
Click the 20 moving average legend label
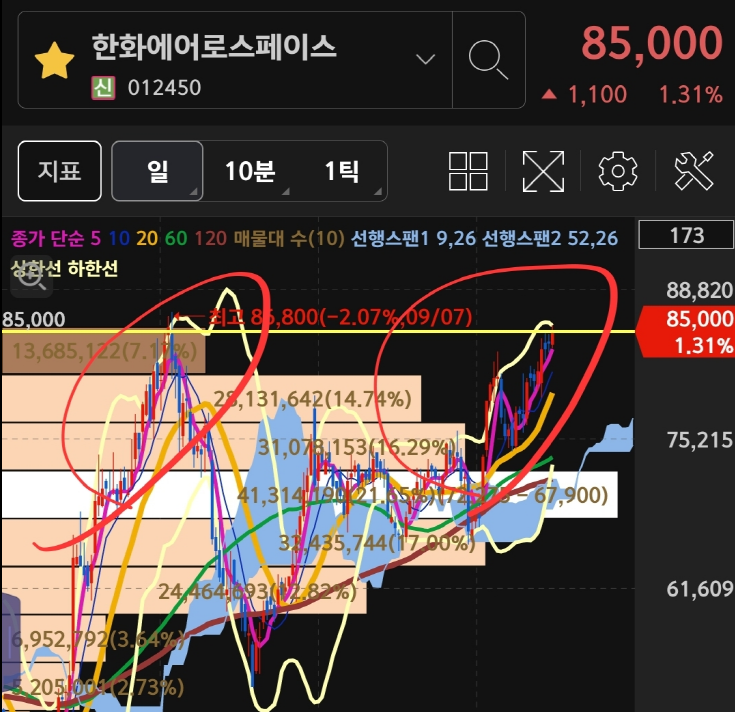point(147,239)
